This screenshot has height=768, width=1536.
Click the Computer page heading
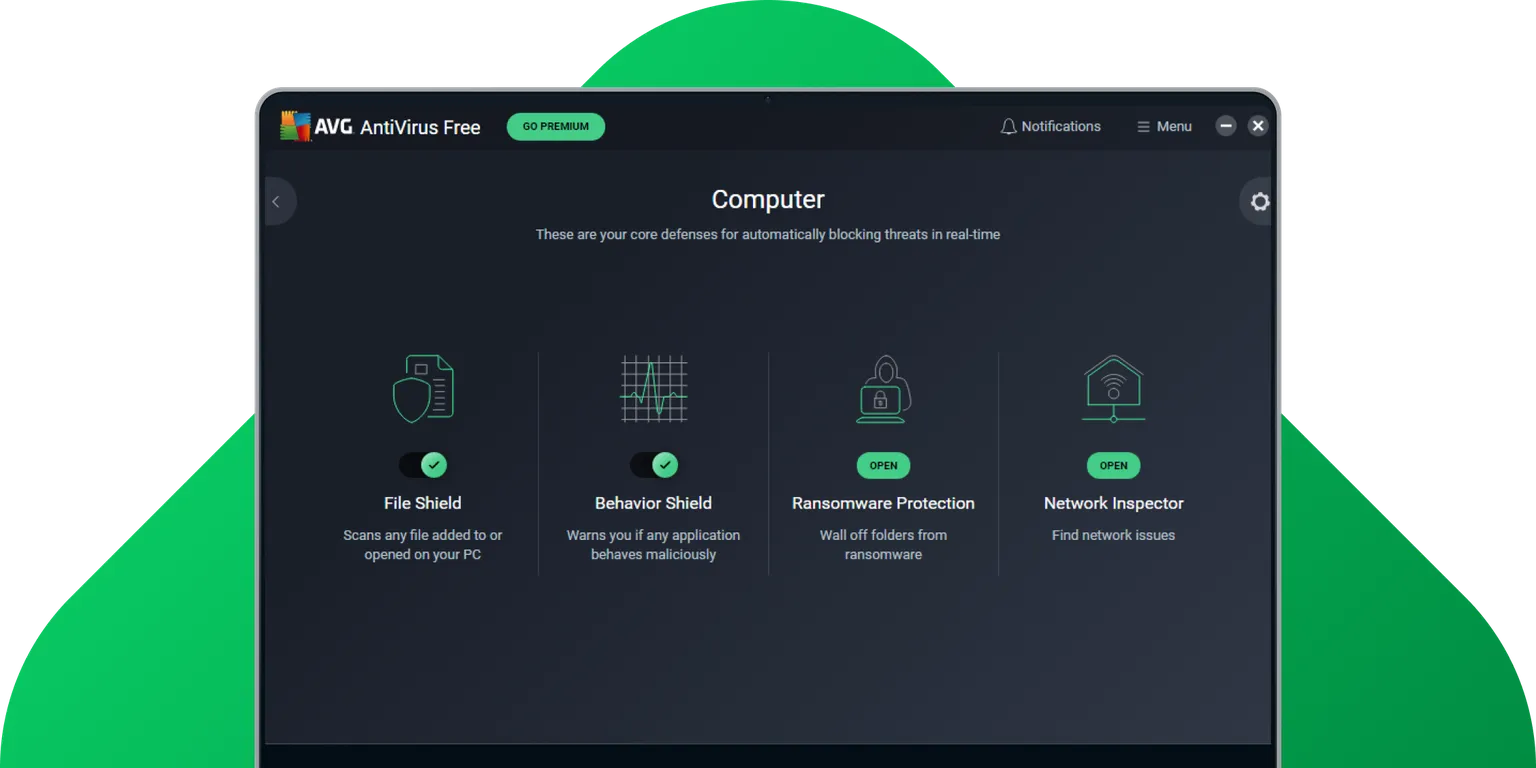click(x=768, y=199)
